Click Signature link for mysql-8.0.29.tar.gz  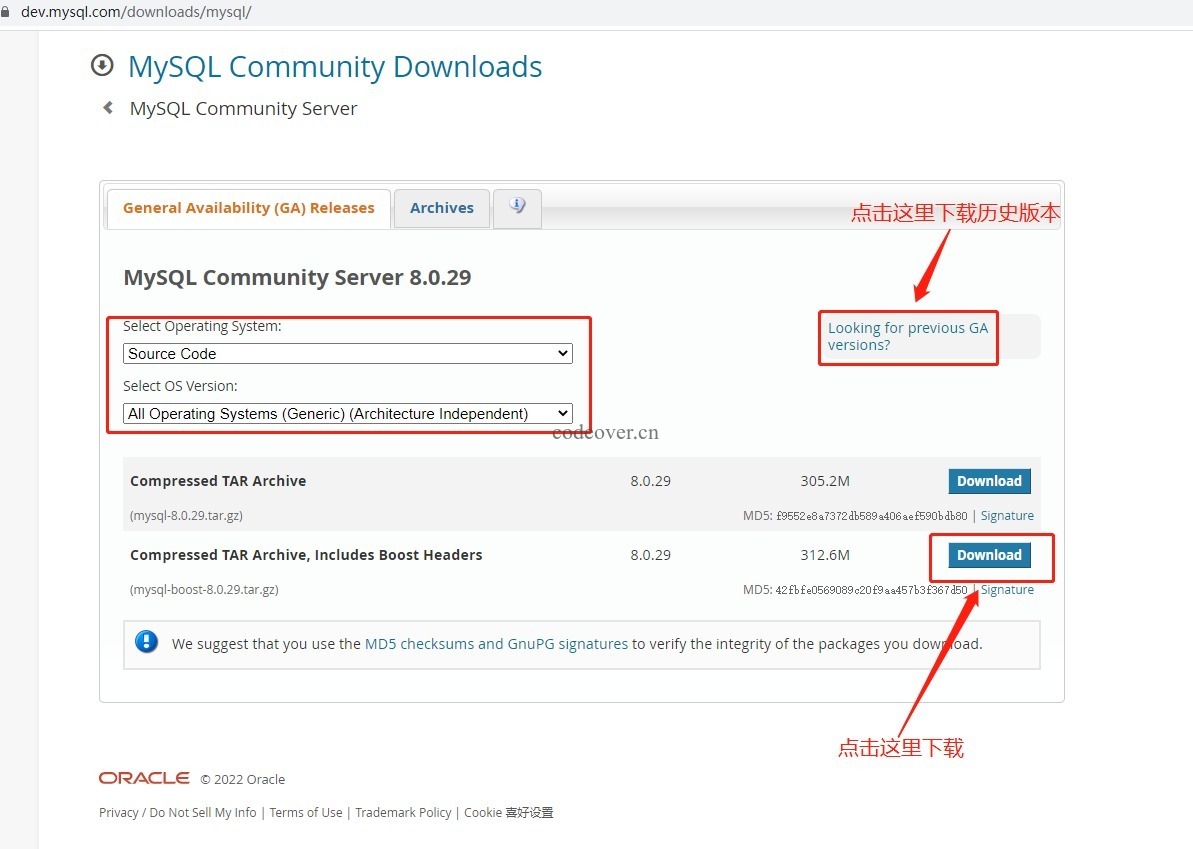[1007, 516]
